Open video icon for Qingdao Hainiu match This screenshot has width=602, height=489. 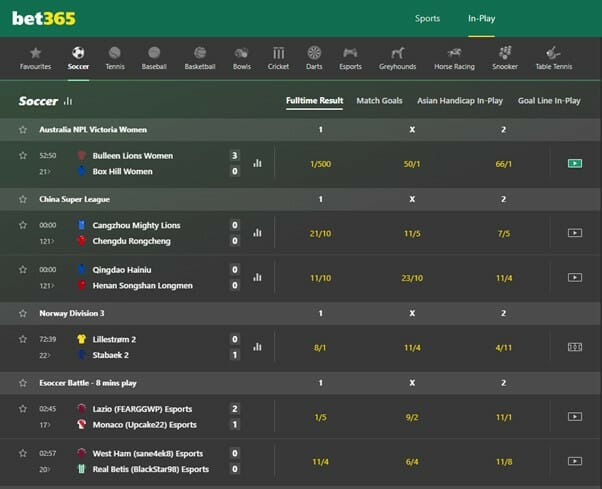[x=575, y=277]
